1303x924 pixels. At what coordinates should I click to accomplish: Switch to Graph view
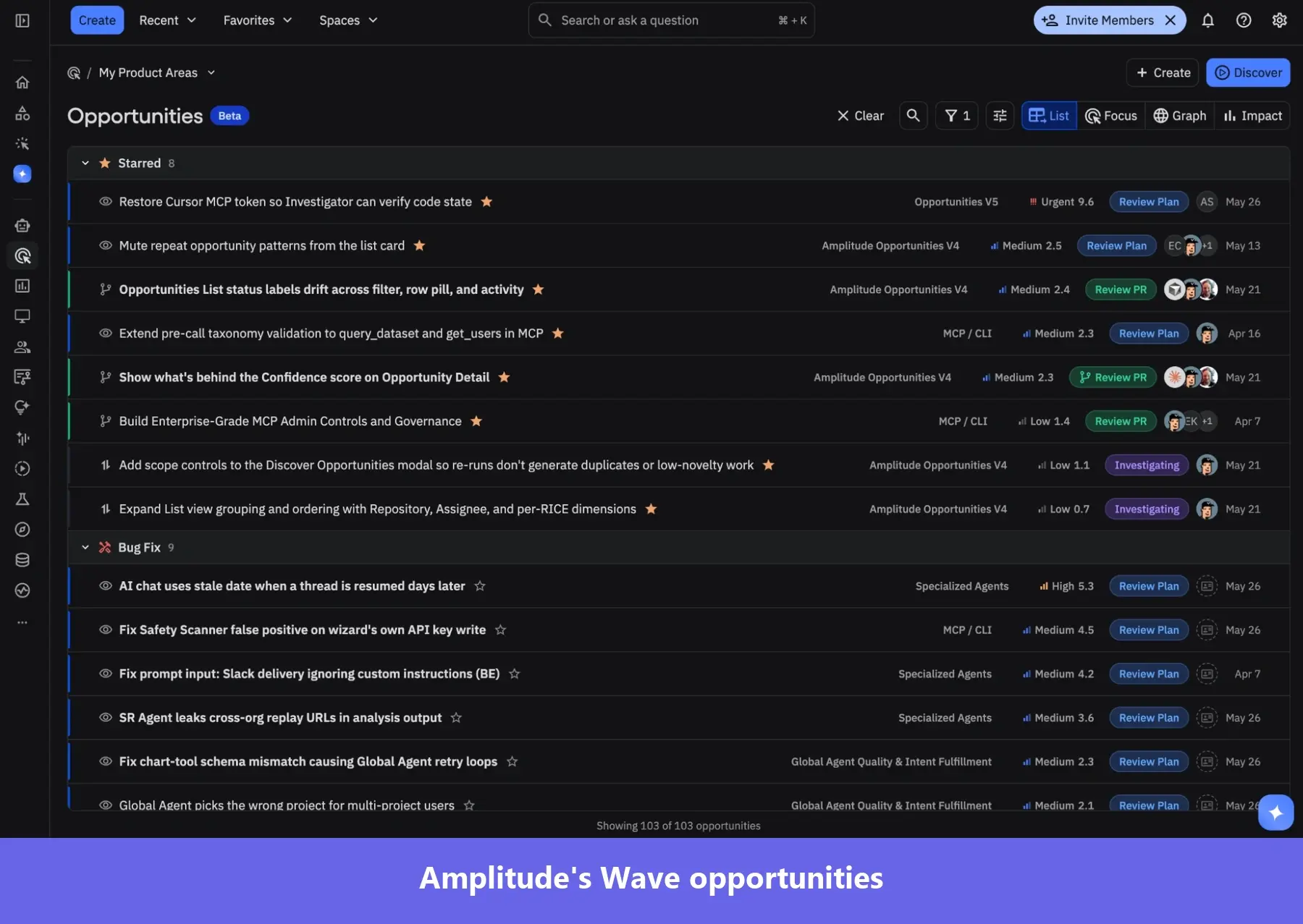(x=1180, y=116)
